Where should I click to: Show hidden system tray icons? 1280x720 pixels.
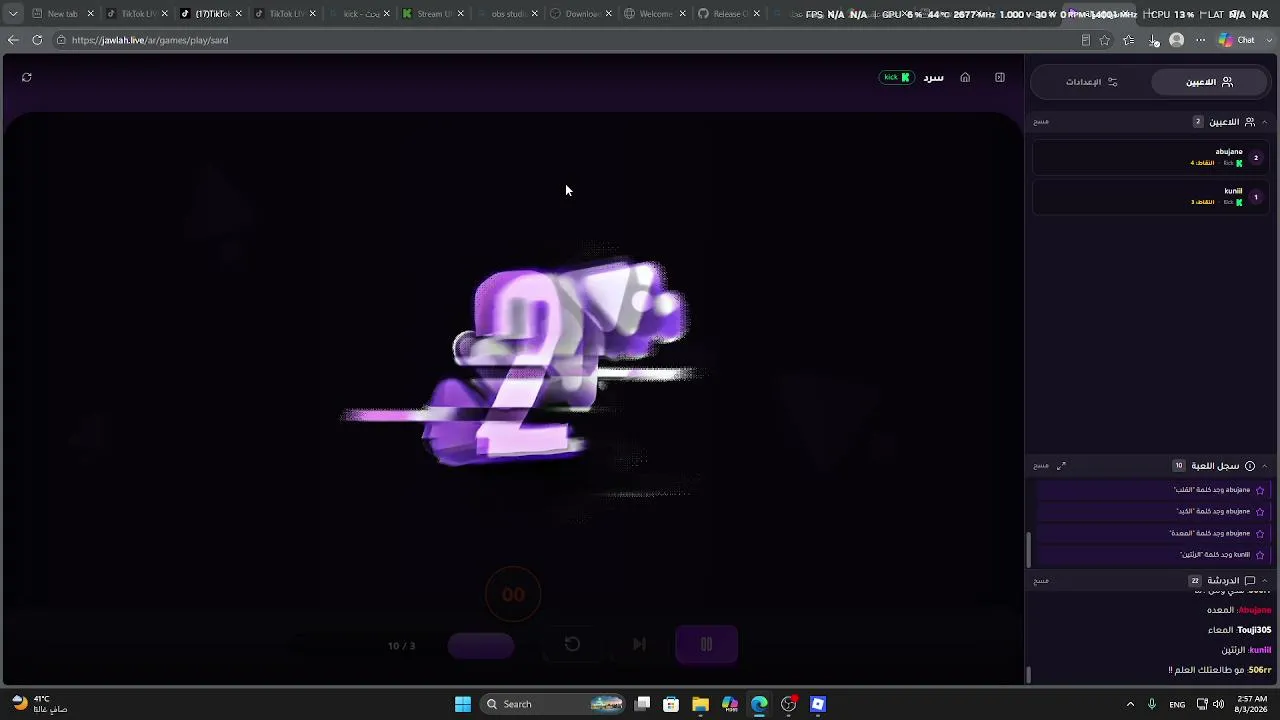point(1130,704)
